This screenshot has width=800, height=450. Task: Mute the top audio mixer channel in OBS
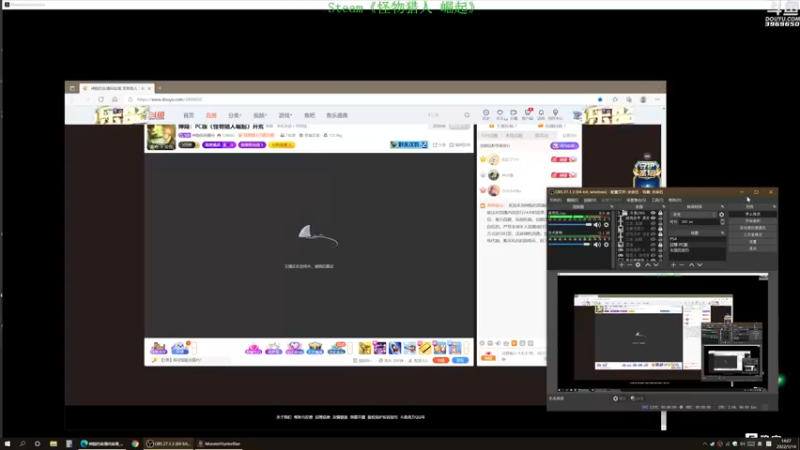597,225
